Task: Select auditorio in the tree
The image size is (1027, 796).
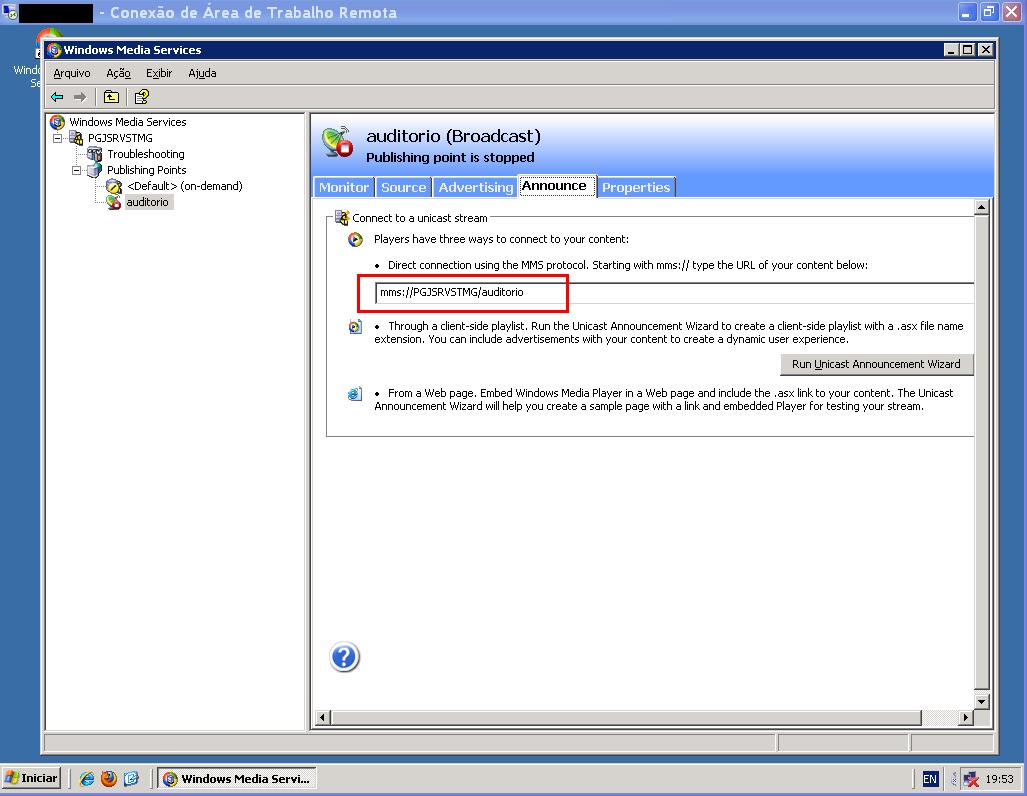Action: coord(148,202)
